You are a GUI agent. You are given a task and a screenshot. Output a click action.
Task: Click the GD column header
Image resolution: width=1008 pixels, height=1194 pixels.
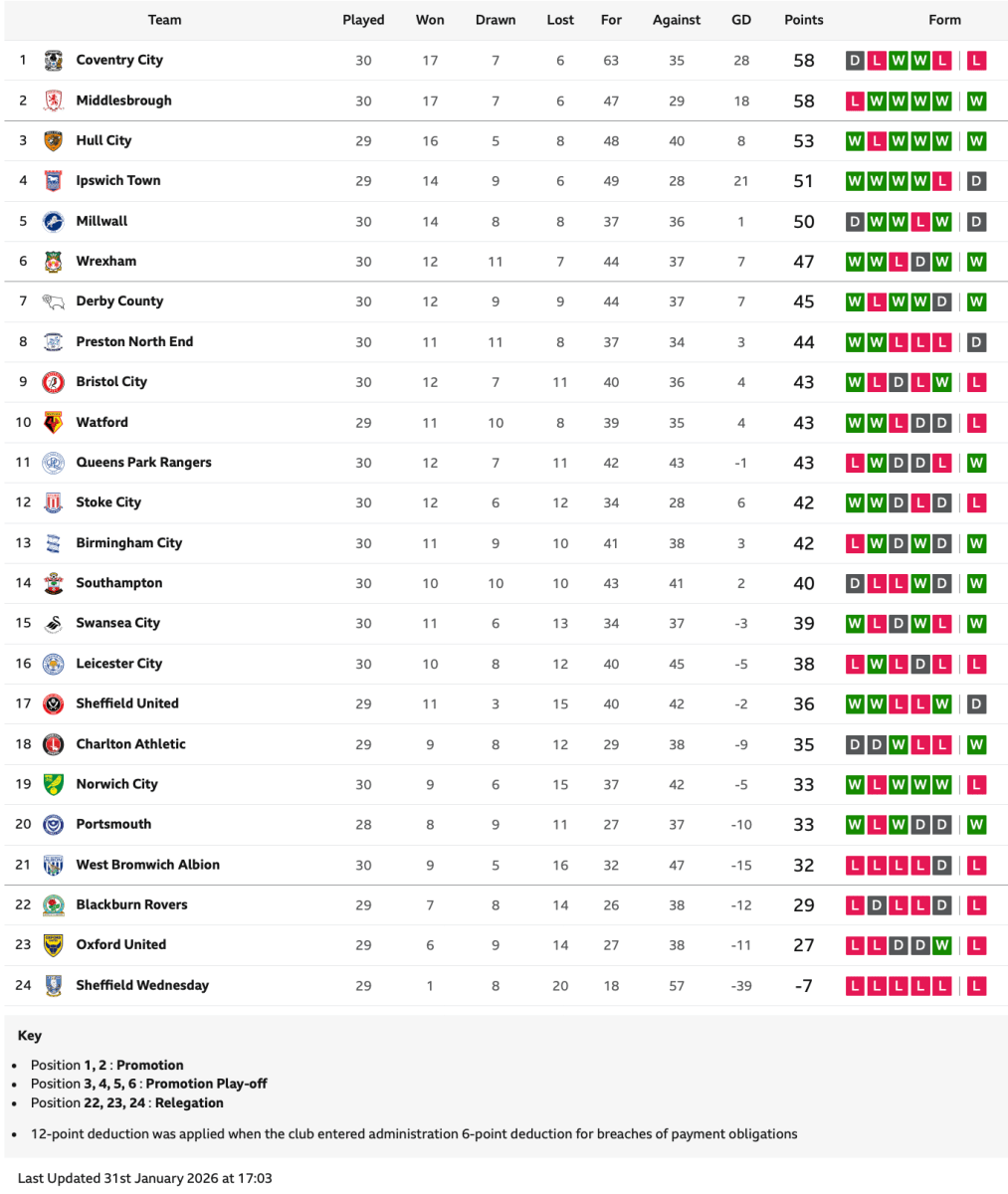(x=740, y=20)
